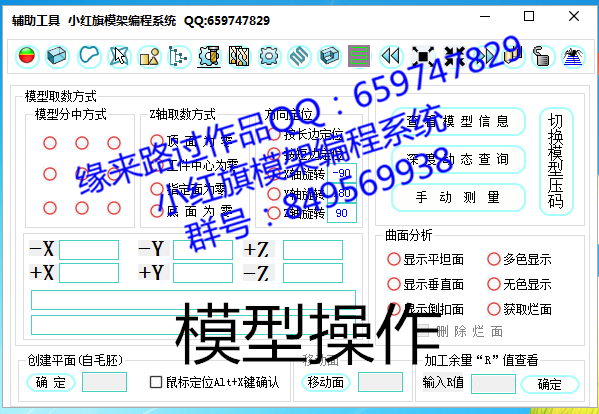This screenshot has width=599, height=414.
Task: Select bottom-right radio in 模型分中方式 grid
Action: point(114,208)
